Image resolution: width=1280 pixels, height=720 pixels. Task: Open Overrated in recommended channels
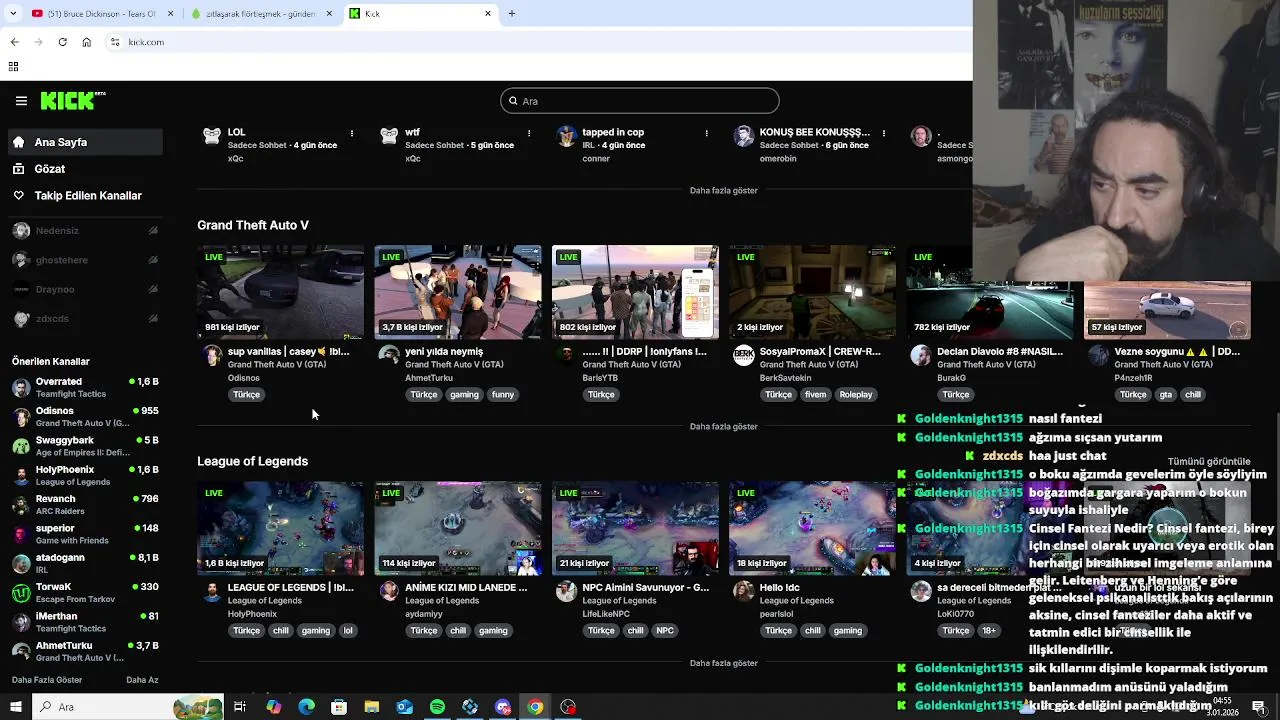click(x=85, y=388)
